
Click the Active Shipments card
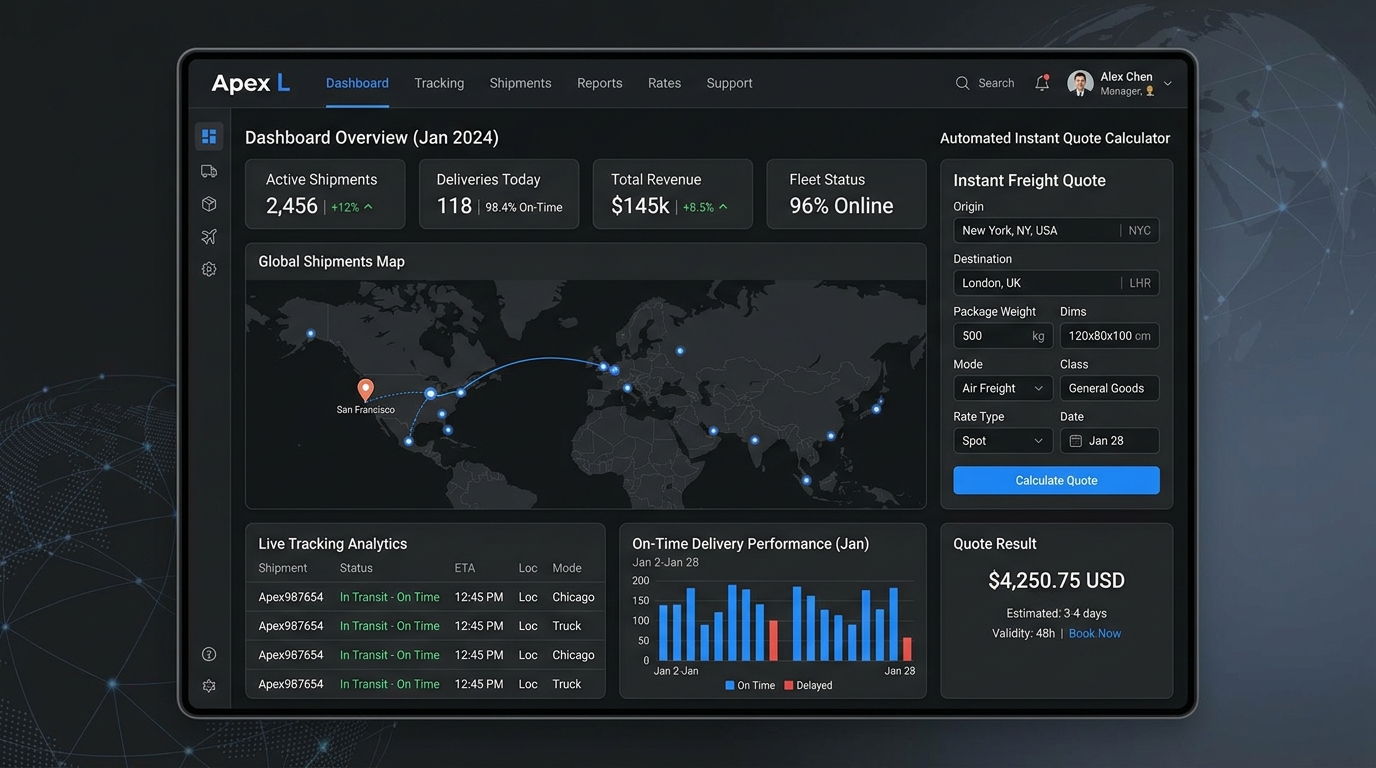point(325,194)
